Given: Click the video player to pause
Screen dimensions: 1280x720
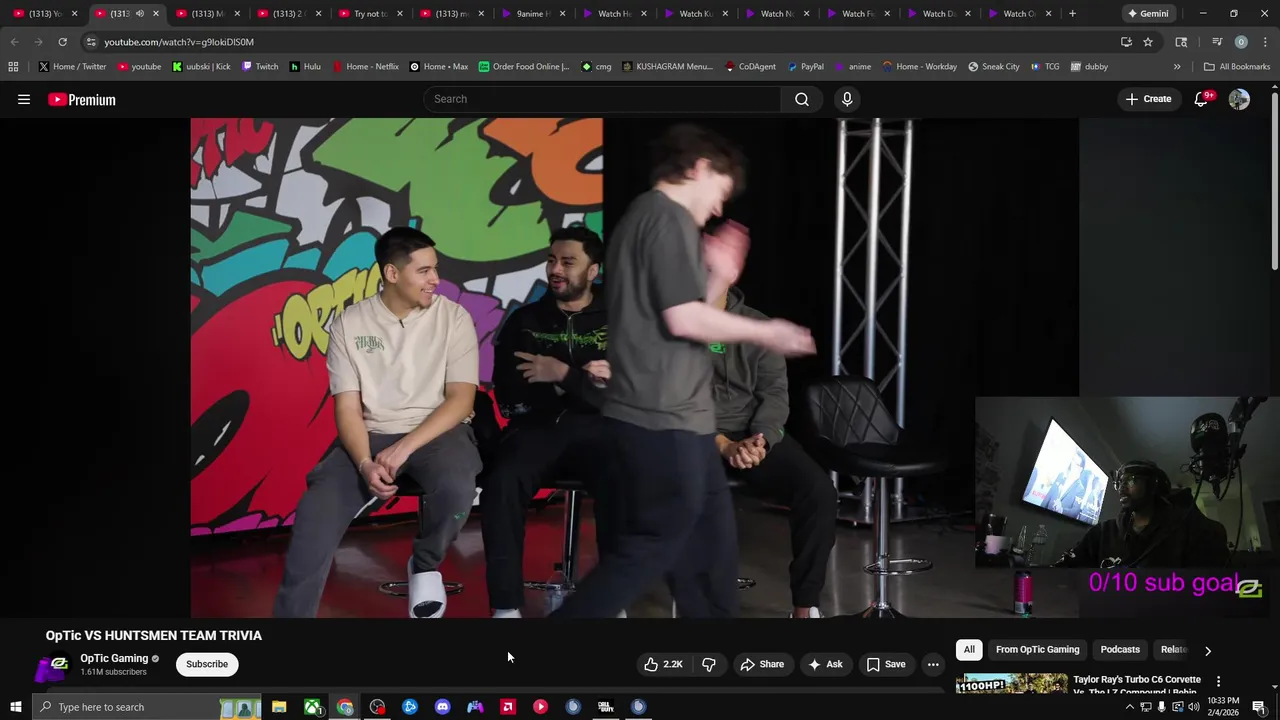Looking at the screenshot, I should click(x=634, y=367).
